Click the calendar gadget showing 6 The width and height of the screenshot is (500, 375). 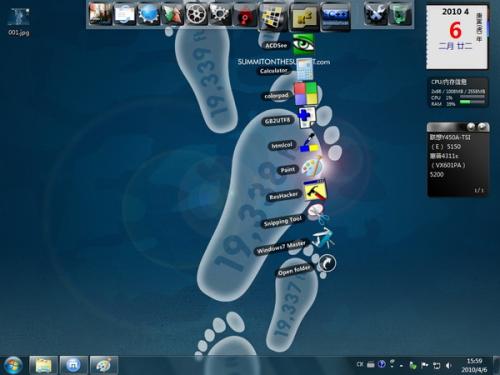click(x=457, y=37)
